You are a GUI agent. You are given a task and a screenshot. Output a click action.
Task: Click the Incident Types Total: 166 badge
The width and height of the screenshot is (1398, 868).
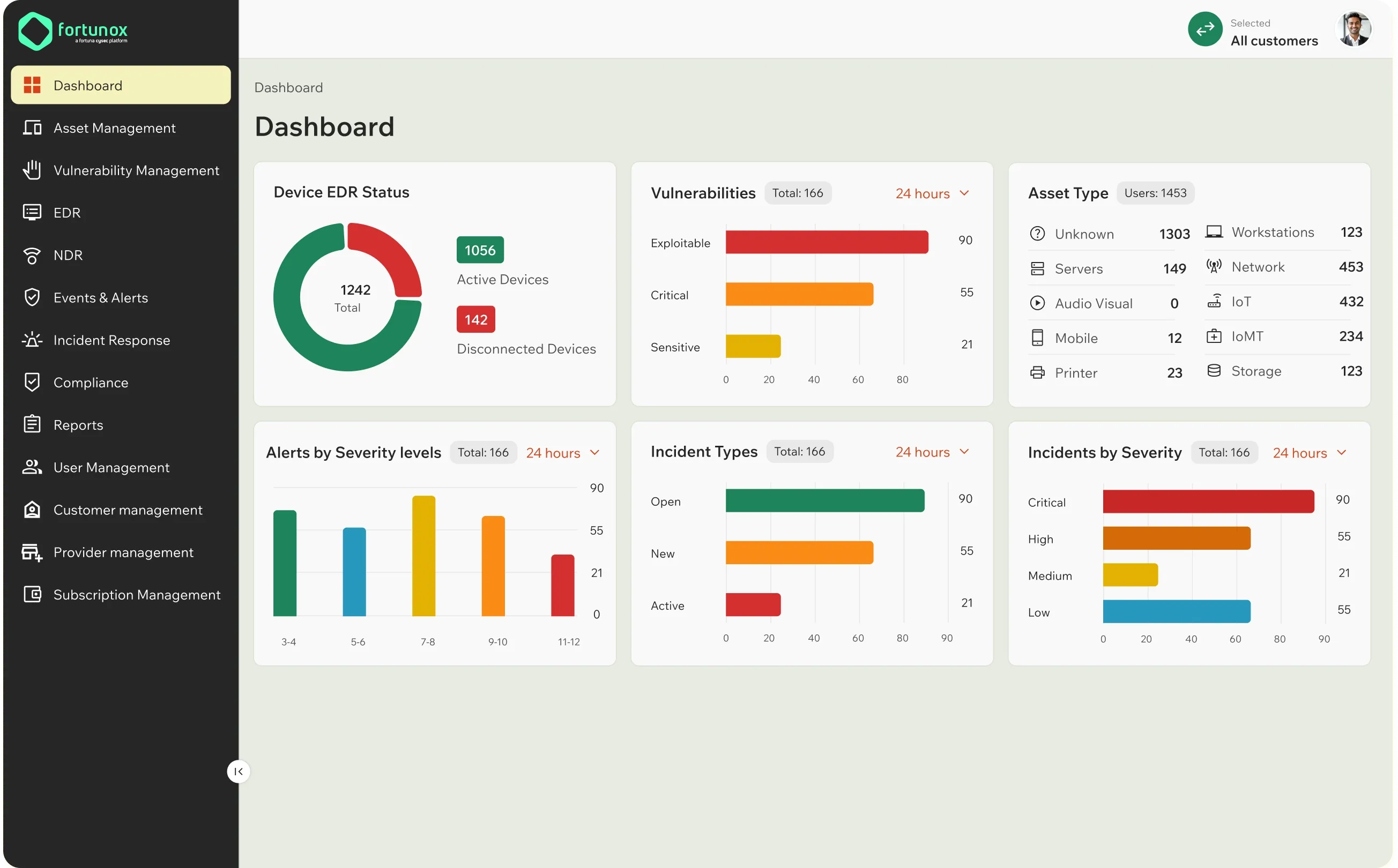point(801,452)
